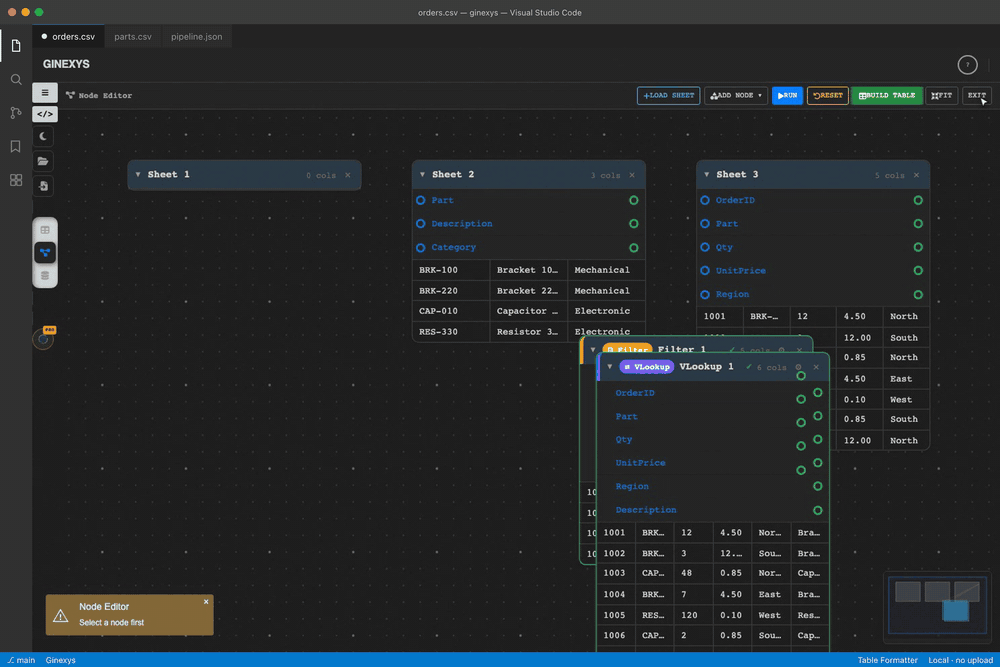
Task: Click the import file icon below the folder
Action: [43, 186]
